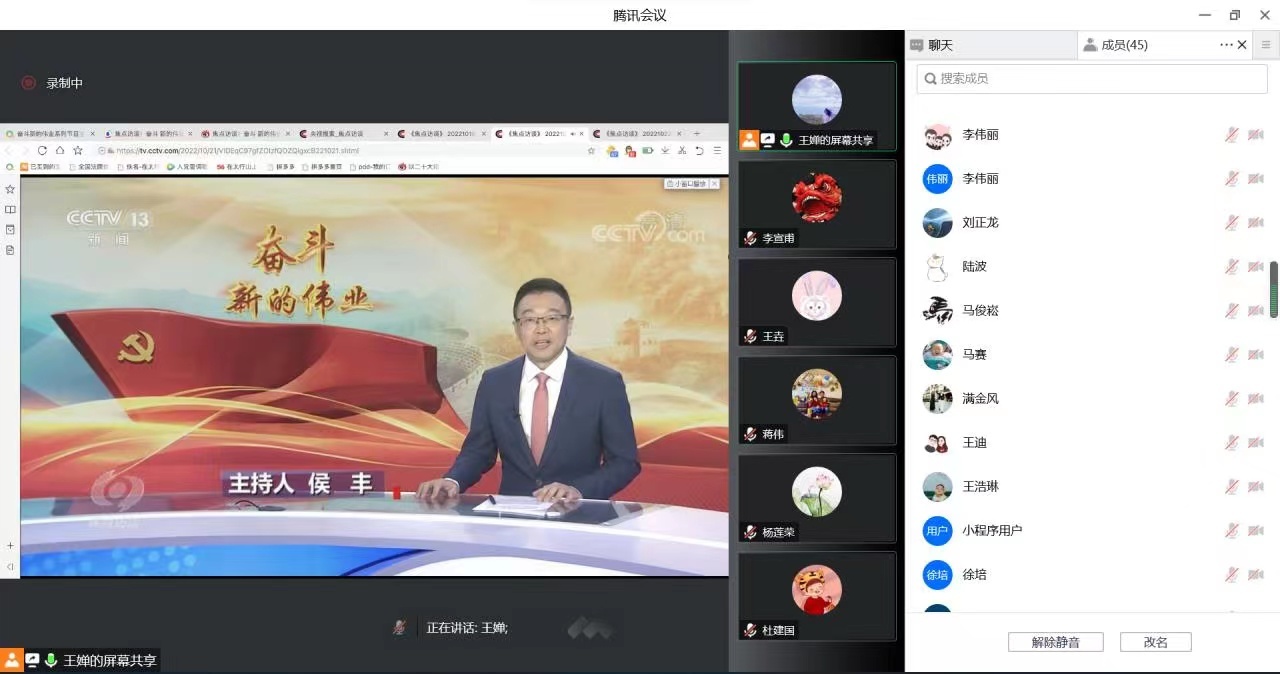Click the orange host icon on 王婵's tile

click(749, 140)
